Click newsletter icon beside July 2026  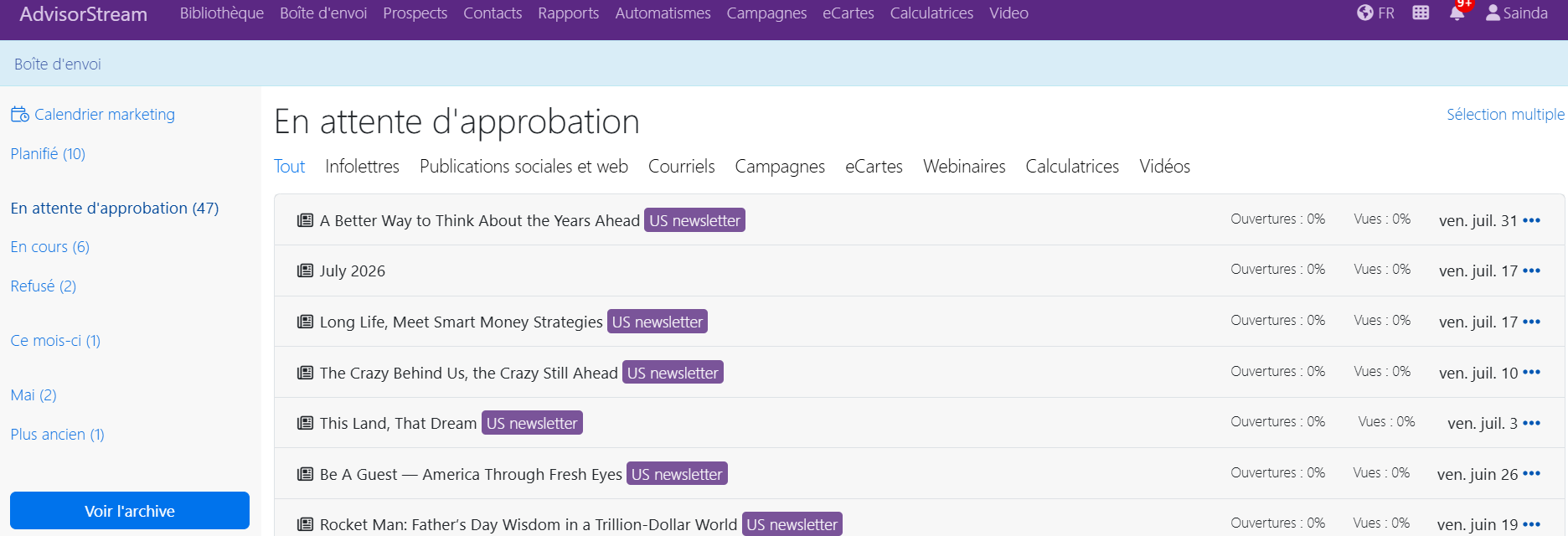(306, 271)
